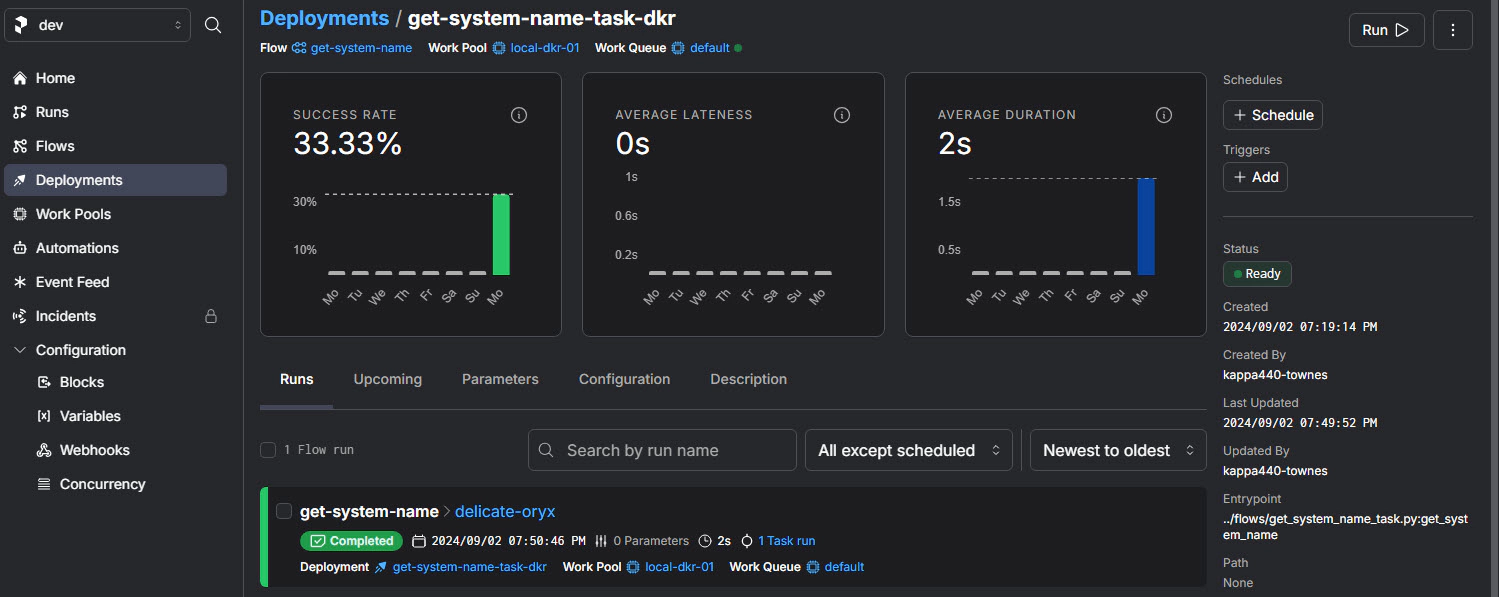Click the entrypoint path get_system_name_task.py
This screenshot has width=1499, height=597.
point(1346,527)
